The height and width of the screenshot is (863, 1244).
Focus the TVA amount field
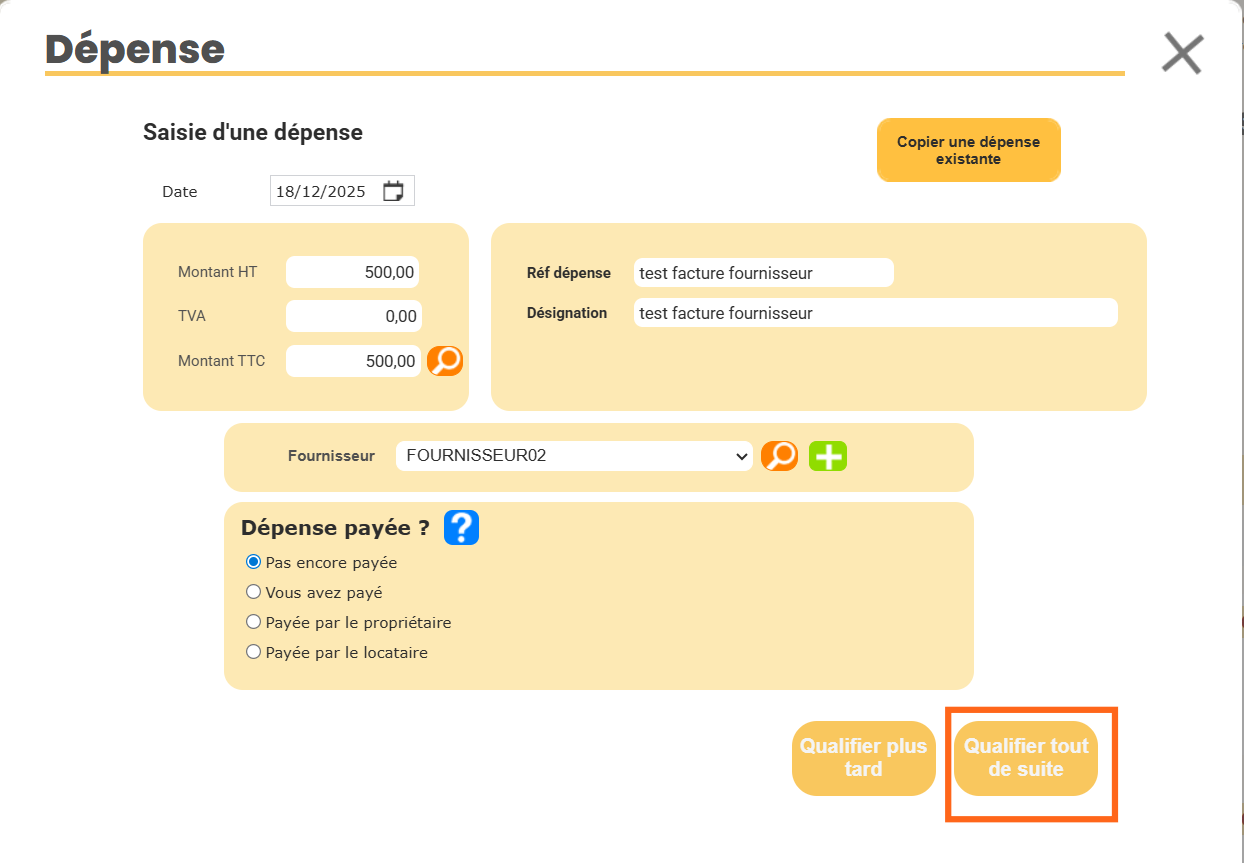352,316
